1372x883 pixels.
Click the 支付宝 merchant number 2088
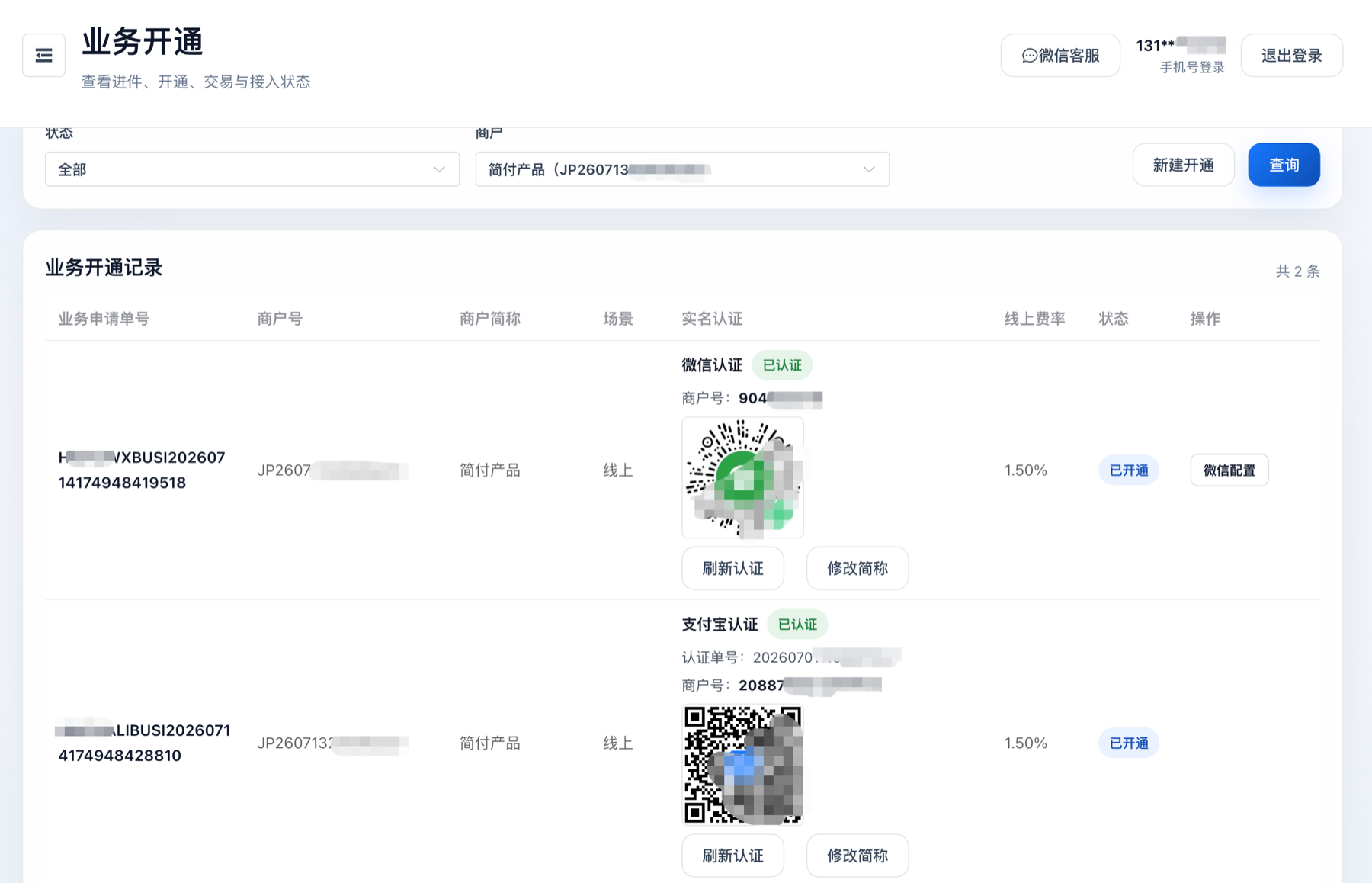[809, 686]
